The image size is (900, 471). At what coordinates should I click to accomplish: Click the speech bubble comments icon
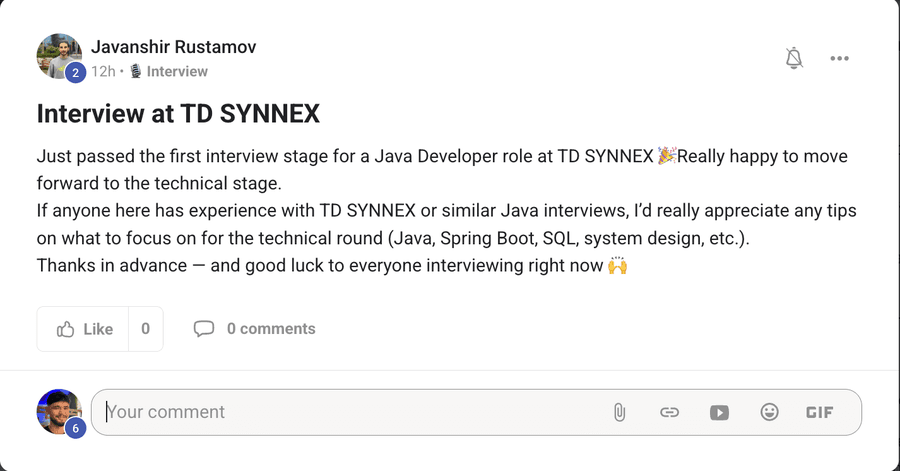(204, 329)
